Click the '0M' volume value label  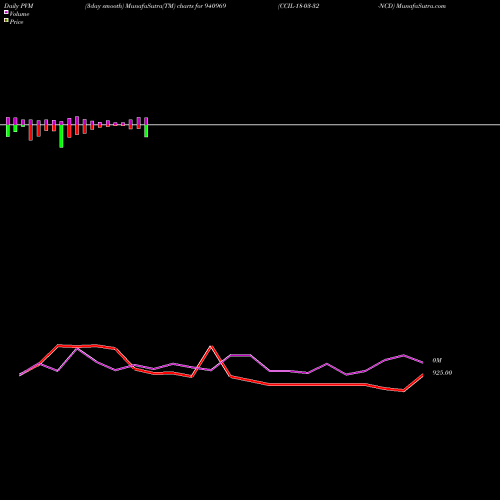[437, 360]
